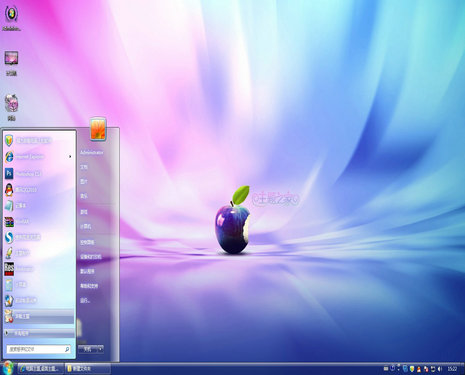Click the network tray icon
This screenshot has height=375, width=465.
[433, 369]
